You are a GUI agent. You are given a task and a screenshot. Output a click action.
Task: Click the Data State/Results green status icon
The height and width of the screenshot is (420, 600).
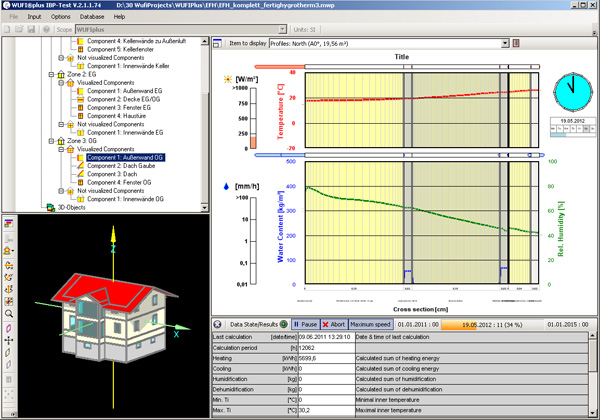click(282, 325)
